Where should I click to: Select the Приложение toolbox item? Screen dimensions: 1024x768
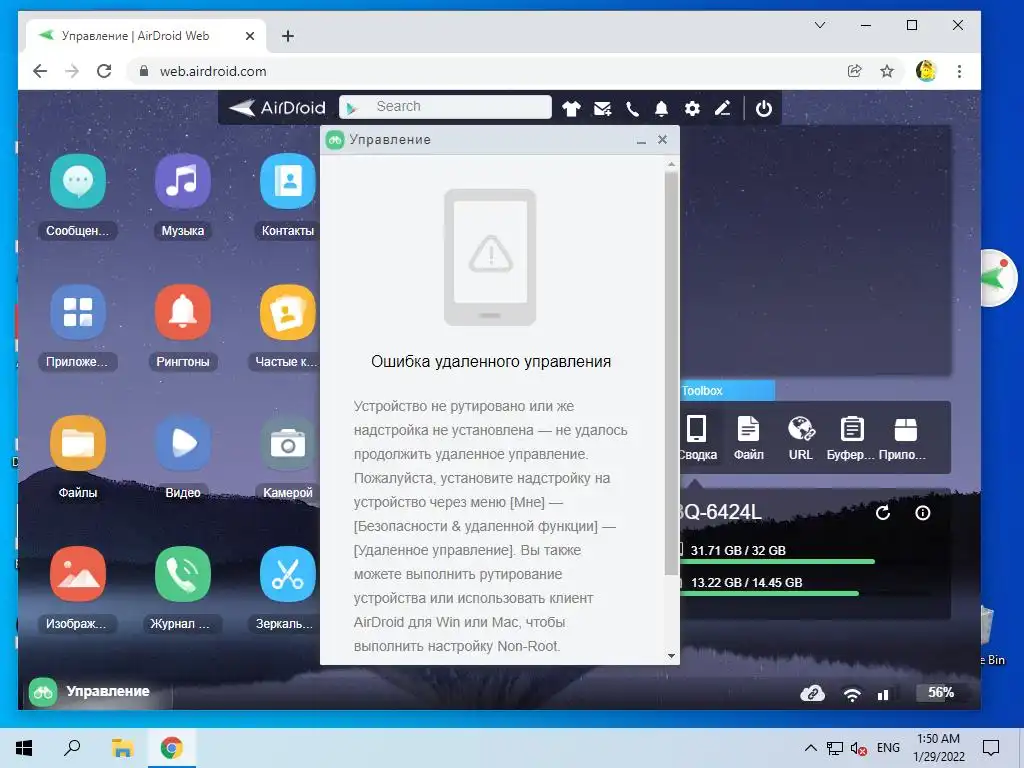pos(904,438)
